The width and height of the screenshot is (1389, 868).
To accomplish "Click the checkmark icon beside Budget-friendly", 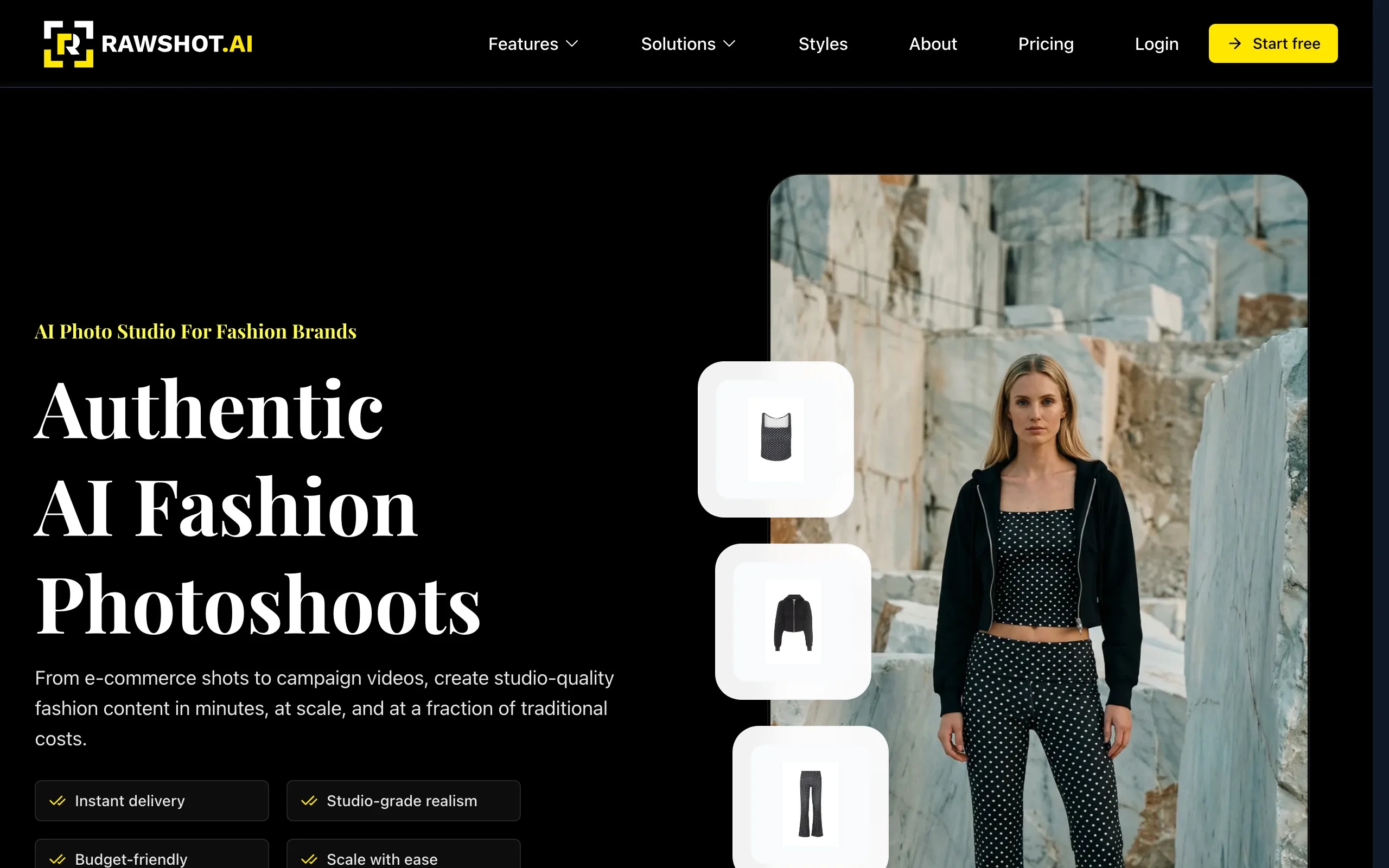I will [58, 859].
